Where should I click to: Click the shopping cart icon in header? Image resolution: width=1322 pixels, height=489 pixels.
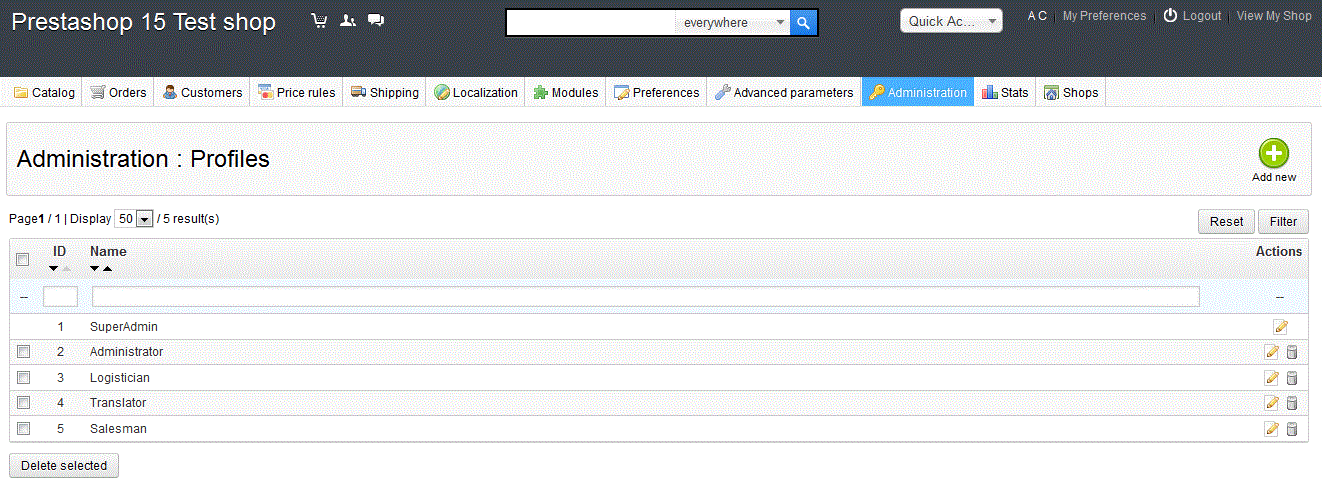click(x=319, y=21)
